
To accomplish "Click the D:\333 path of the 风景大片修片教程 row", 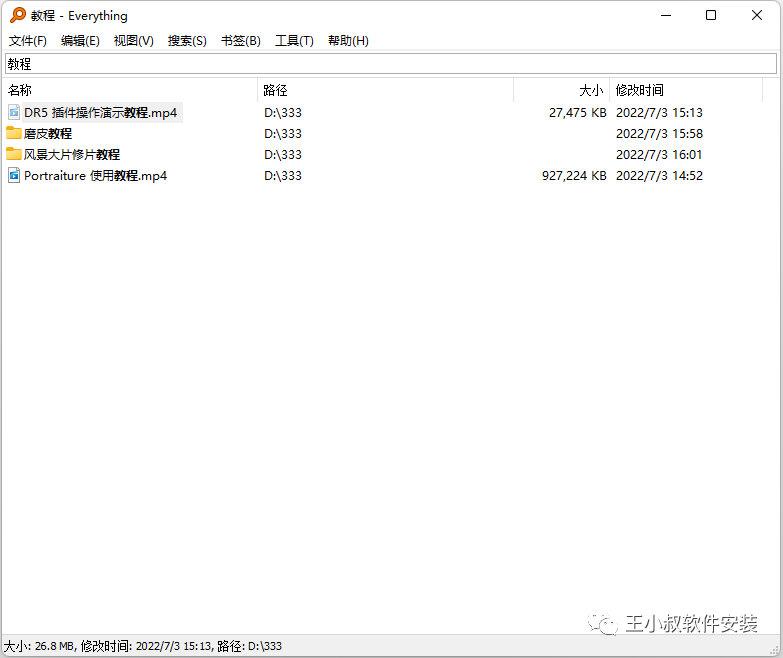I will tap(283, 155).
